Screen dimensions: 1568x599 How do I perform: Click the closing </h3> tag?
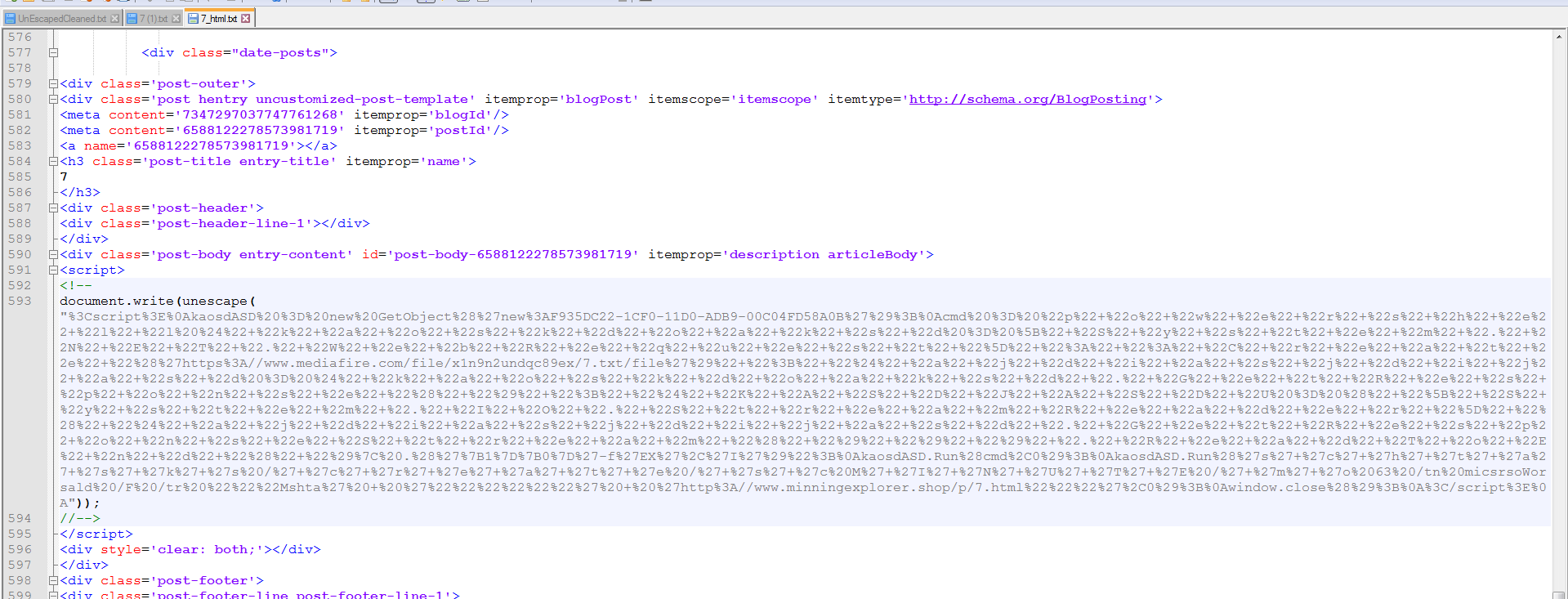[x=80, y=192]
